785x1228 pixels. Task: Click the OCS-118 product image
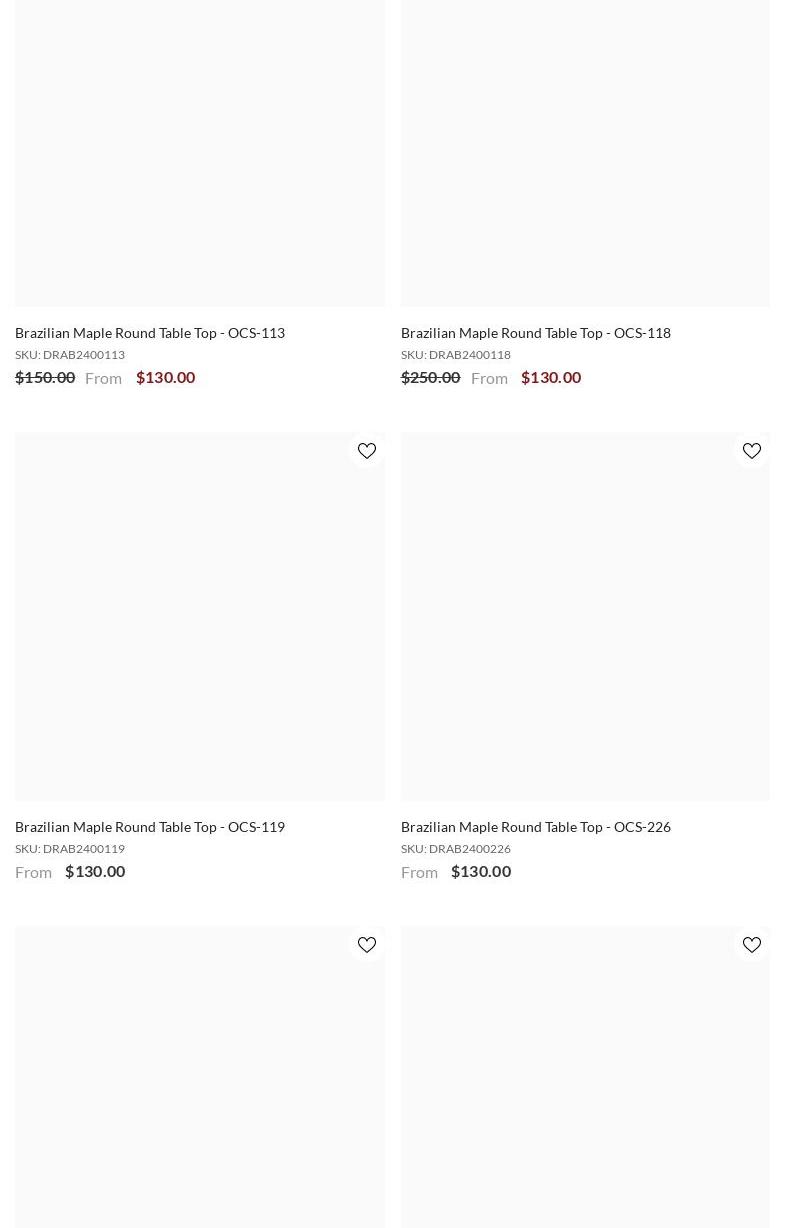585,150
